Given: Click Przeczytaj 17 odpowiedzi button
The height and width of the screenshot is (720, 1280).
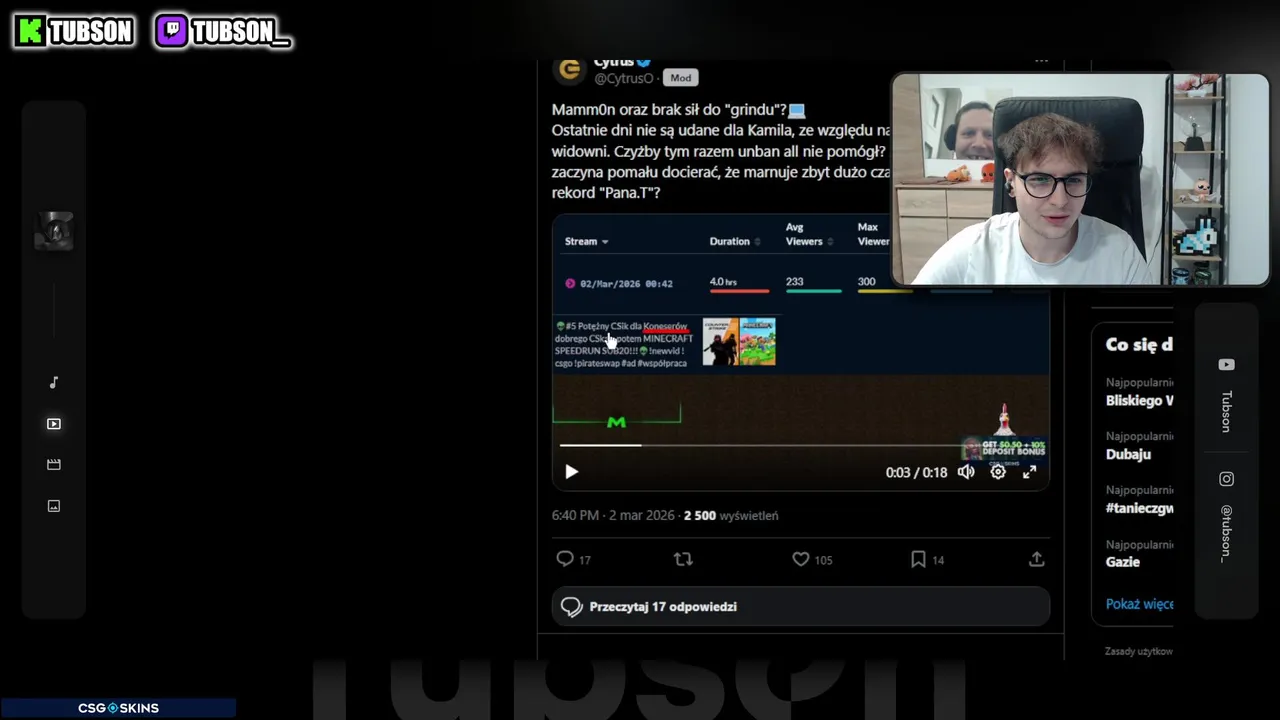Looking at the screenshot, I should click(x=801, y=607).
